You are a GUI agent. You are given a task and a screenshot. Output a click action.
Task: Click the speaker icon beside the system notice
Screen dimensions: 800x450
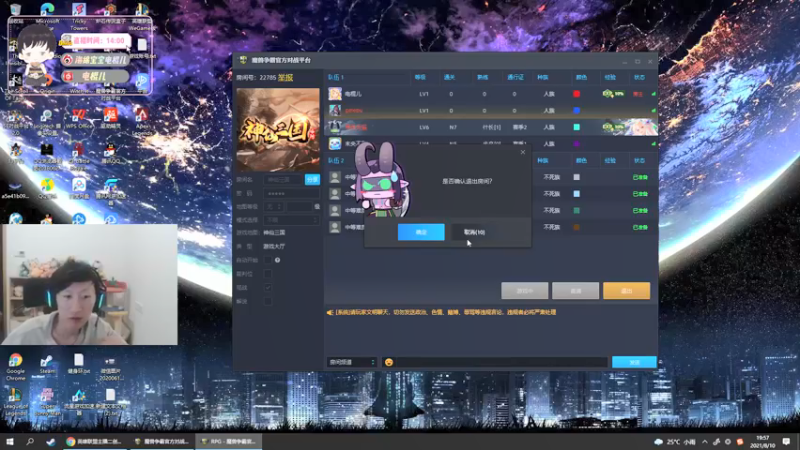(x=330, y=312)
